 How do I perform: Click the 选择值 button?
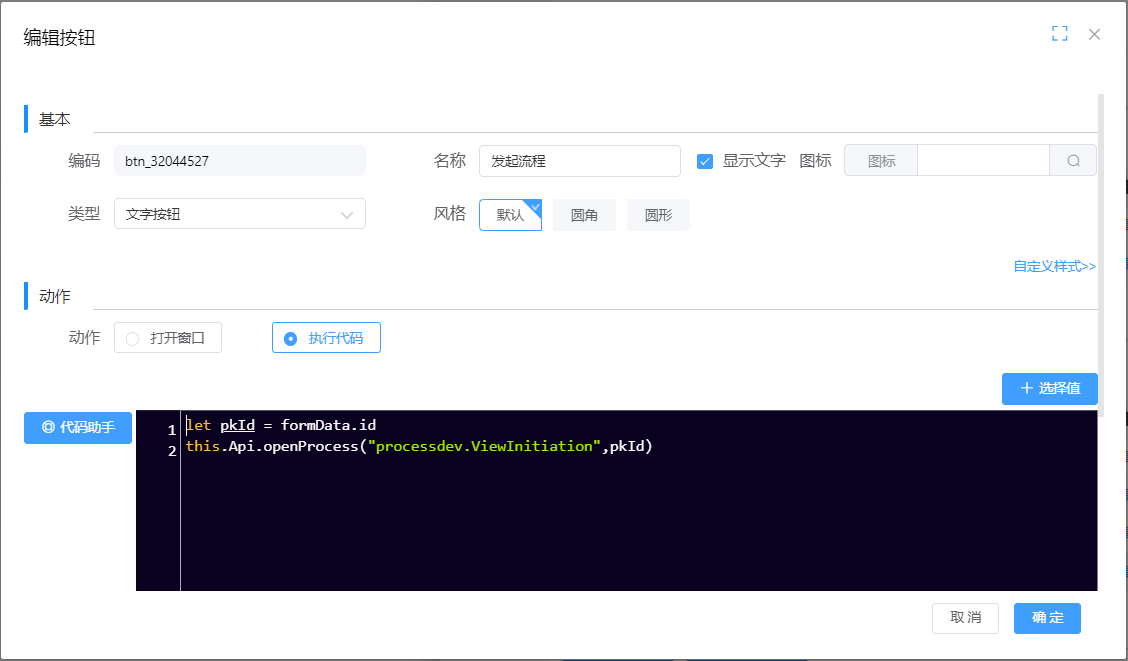click(x=1049, y=388)
